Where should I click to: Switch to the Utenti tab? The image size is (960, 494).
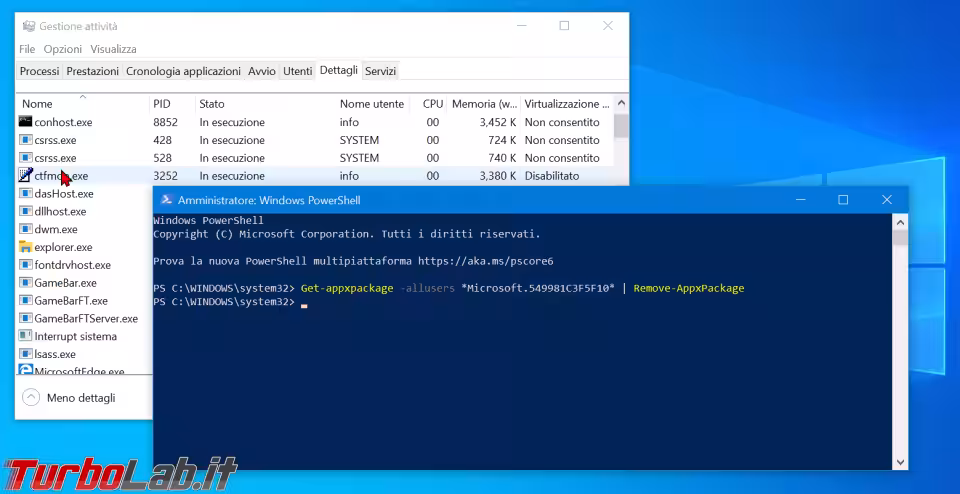298,71
